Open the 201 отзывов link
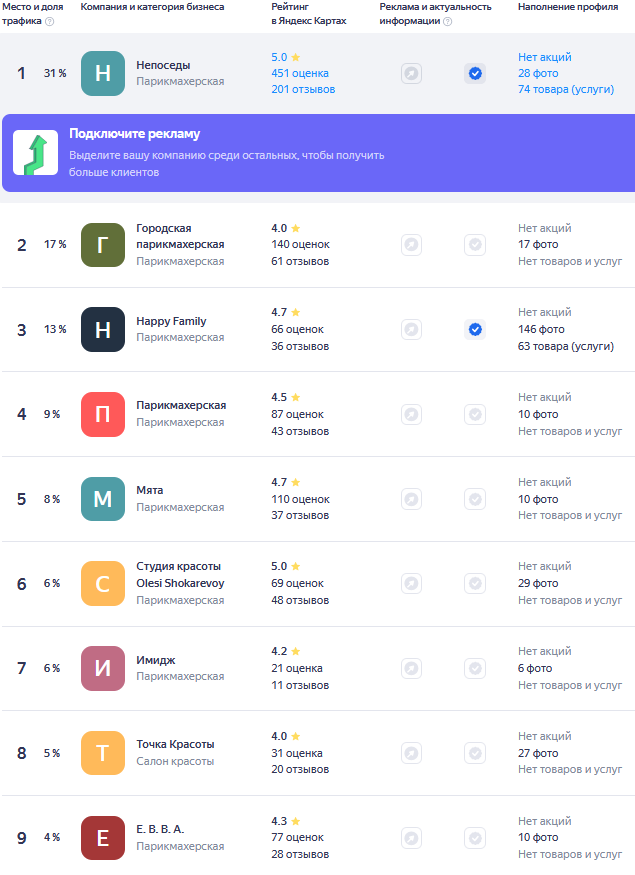 303,89
